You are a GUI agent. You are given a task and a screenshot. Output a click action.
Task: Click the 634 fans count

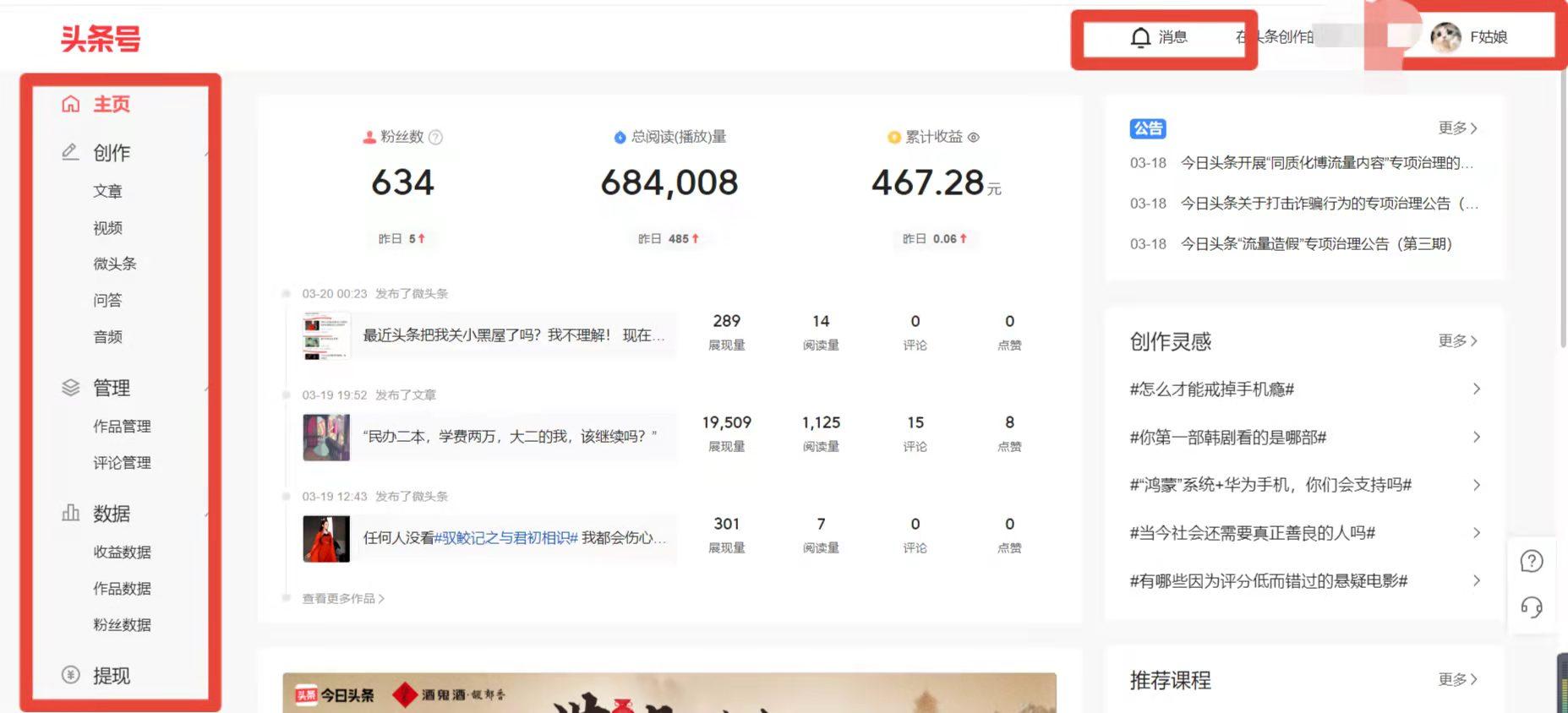[x=402, y=182]
